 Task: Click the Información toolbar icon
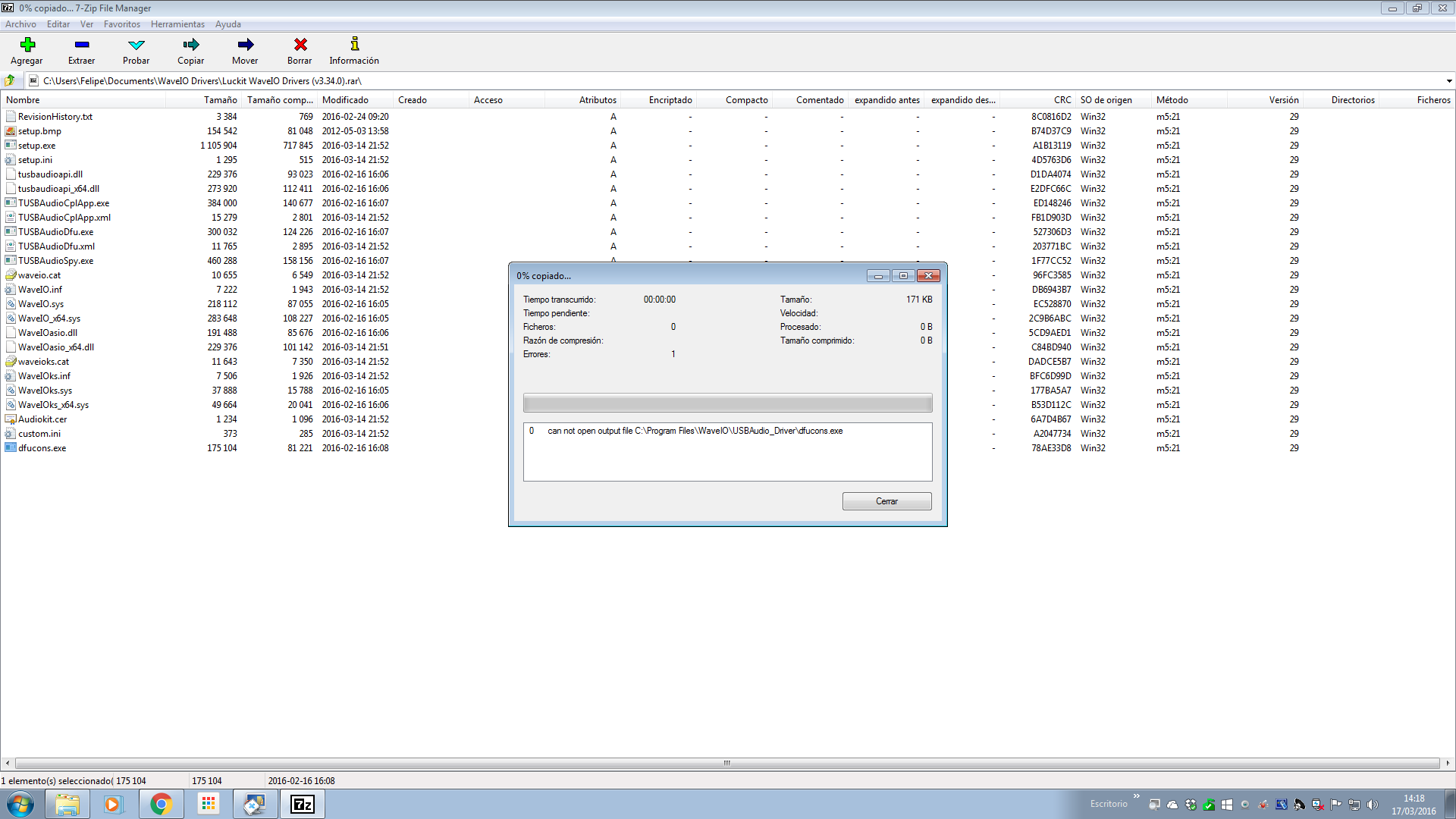tap(354, 45)
